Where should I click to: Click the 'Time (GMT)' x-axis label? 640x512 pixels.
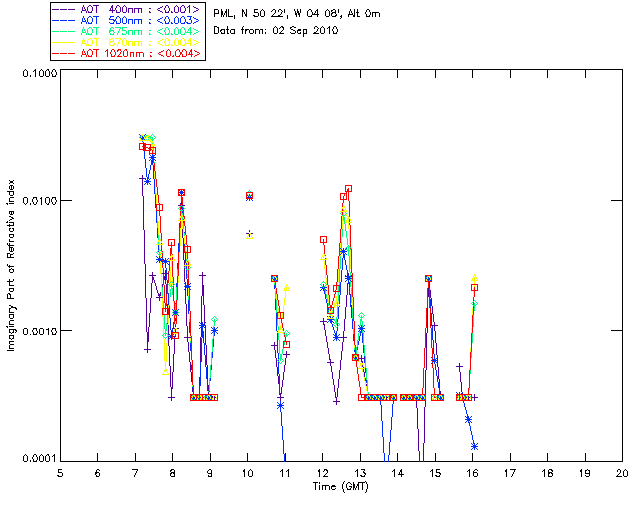click(x=340, y=486)
